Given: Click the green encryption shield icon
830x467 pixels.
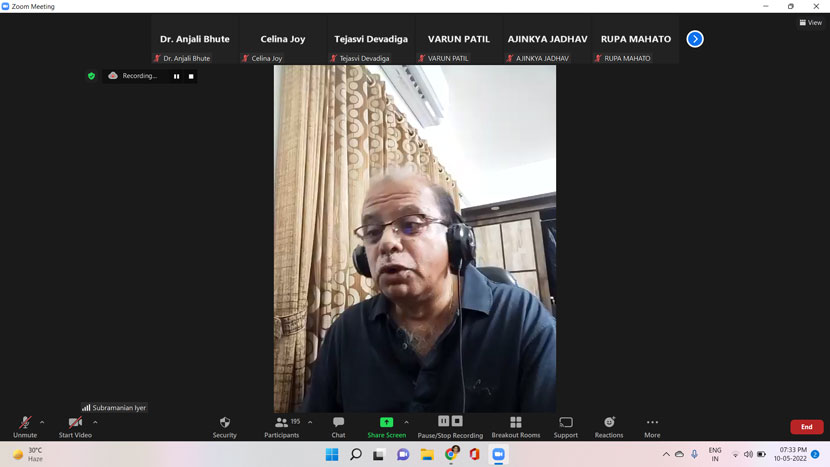Looking at the screenshot, I should point(91,76).
